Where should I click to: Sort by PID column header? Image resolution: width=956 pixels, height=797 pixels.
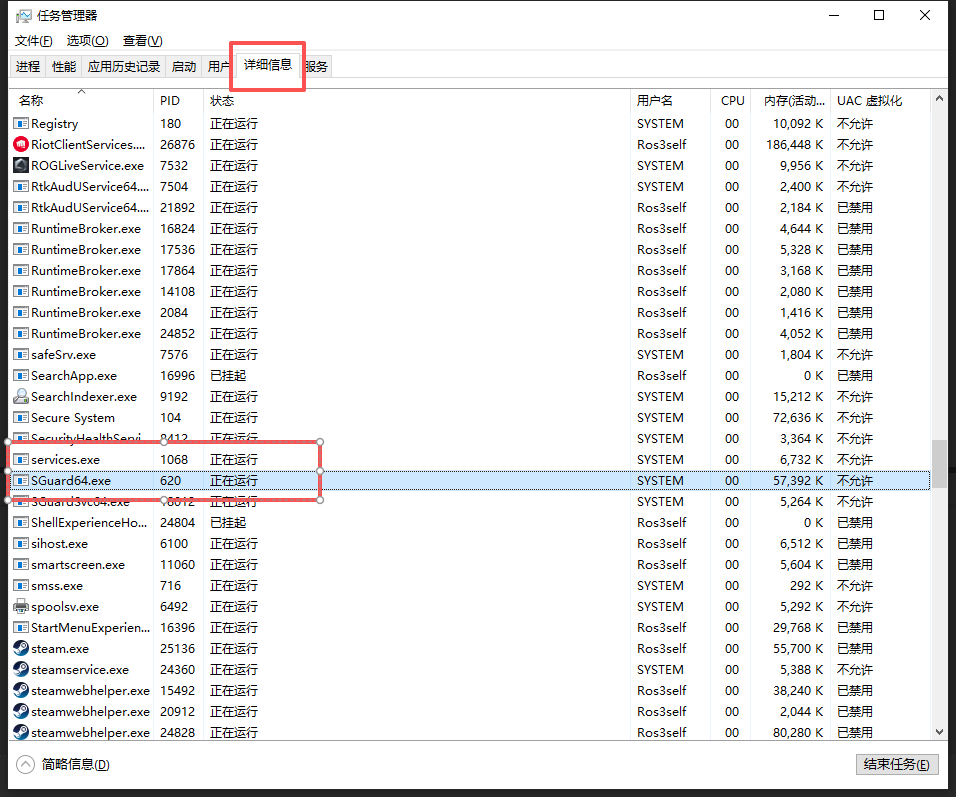click(x=170, y=101)
